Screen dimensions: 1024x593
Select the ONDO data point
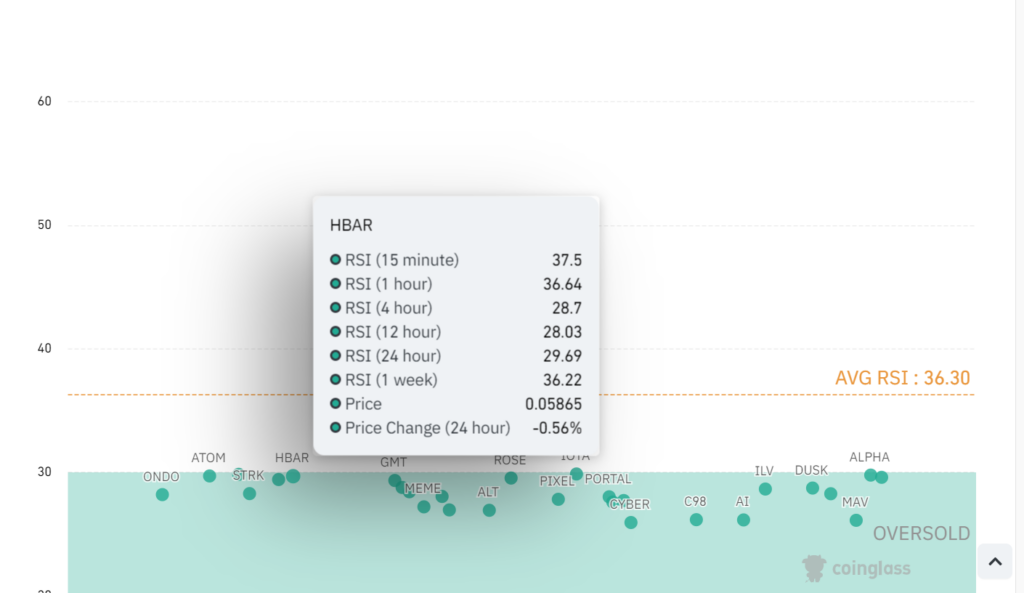(162, 494)
